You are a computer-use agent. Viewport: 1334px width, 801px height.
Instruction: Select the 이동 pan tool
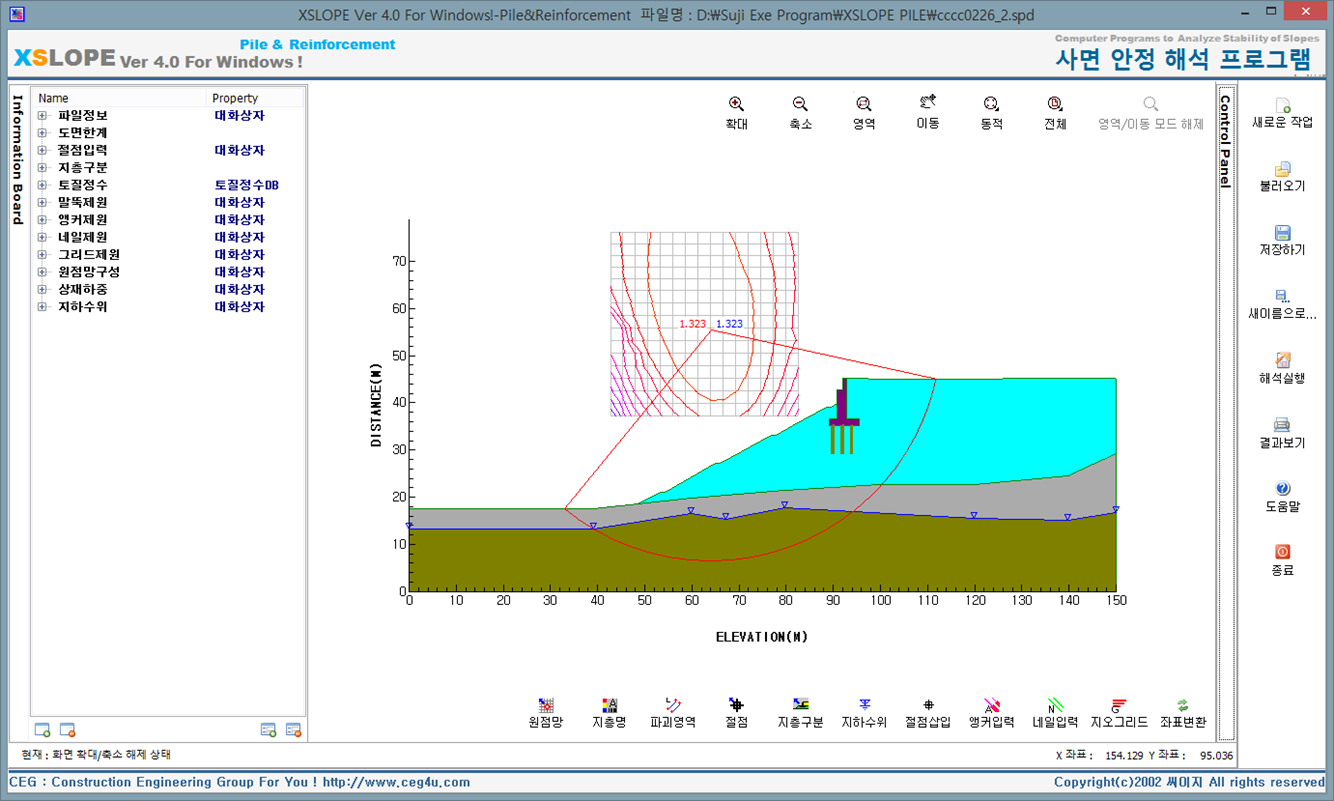point(928,112)
